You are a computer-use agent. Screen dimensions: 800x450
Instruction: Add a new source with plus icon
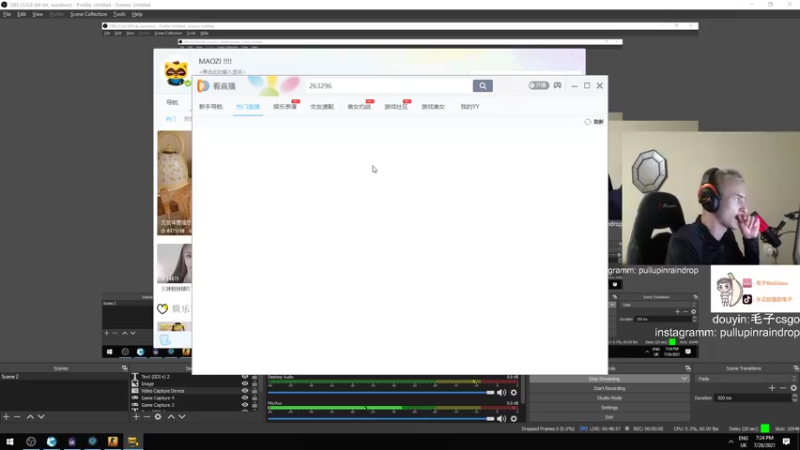coord(136,417)
